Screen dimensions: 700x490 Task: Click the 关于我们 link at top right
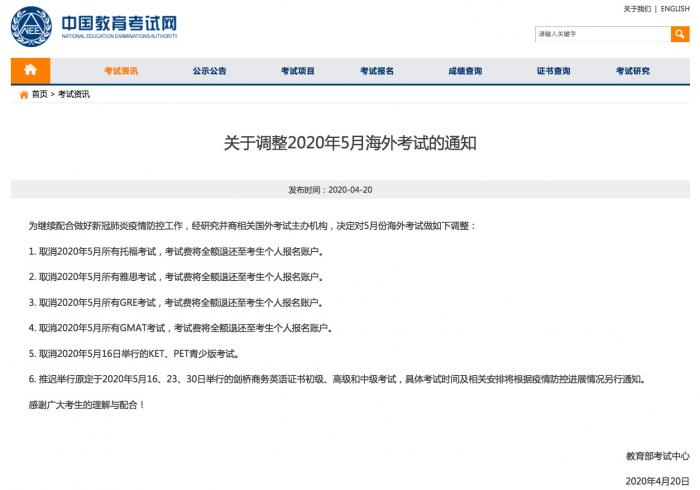coord(637,9)
